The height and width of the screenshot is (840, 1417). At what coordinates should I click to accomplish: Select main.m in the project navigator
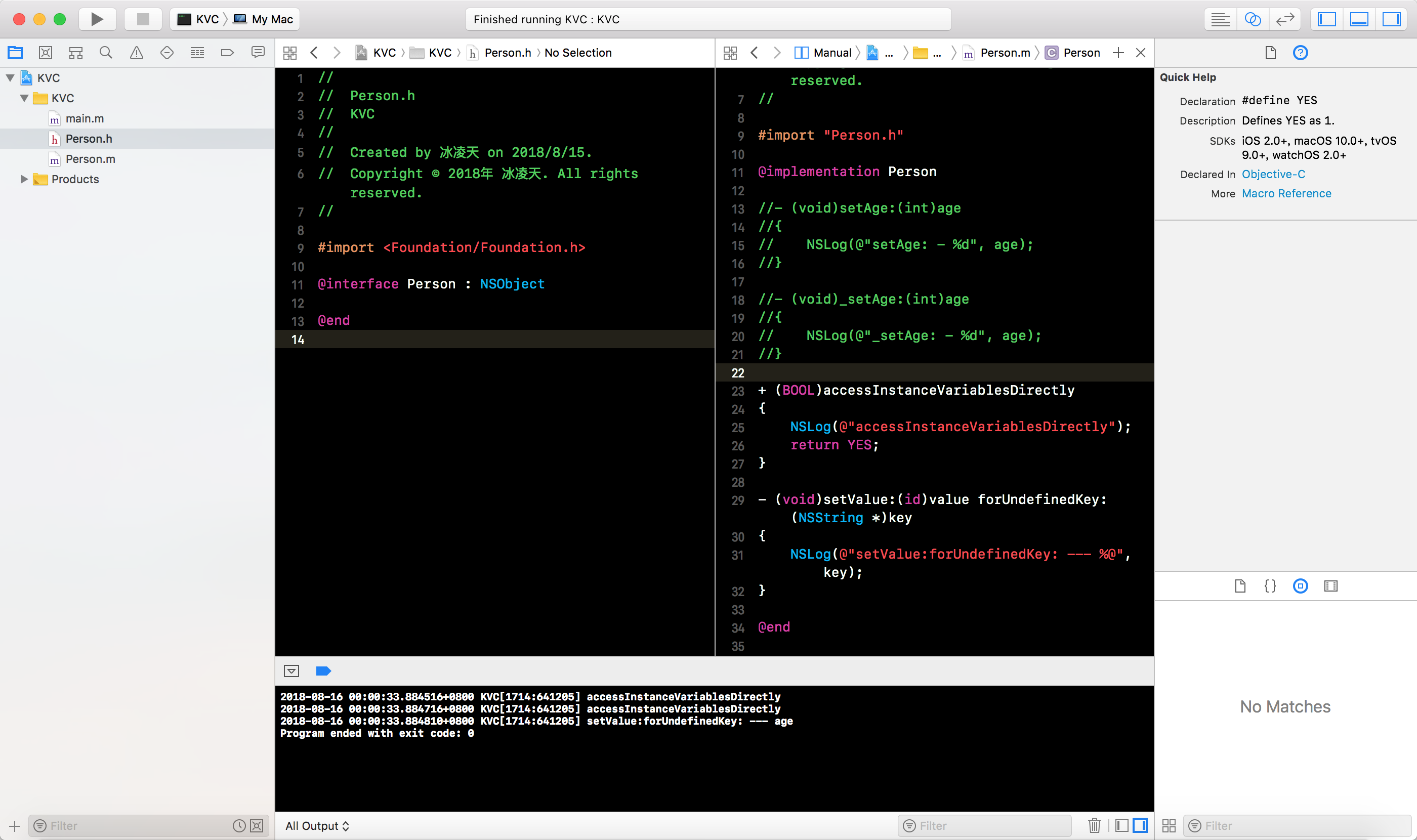click(x=85, y=118)
